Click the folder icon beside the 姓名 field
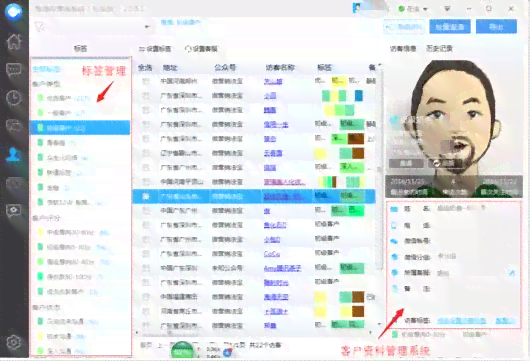Screen dimensions: 530x361 click(394, 209)
